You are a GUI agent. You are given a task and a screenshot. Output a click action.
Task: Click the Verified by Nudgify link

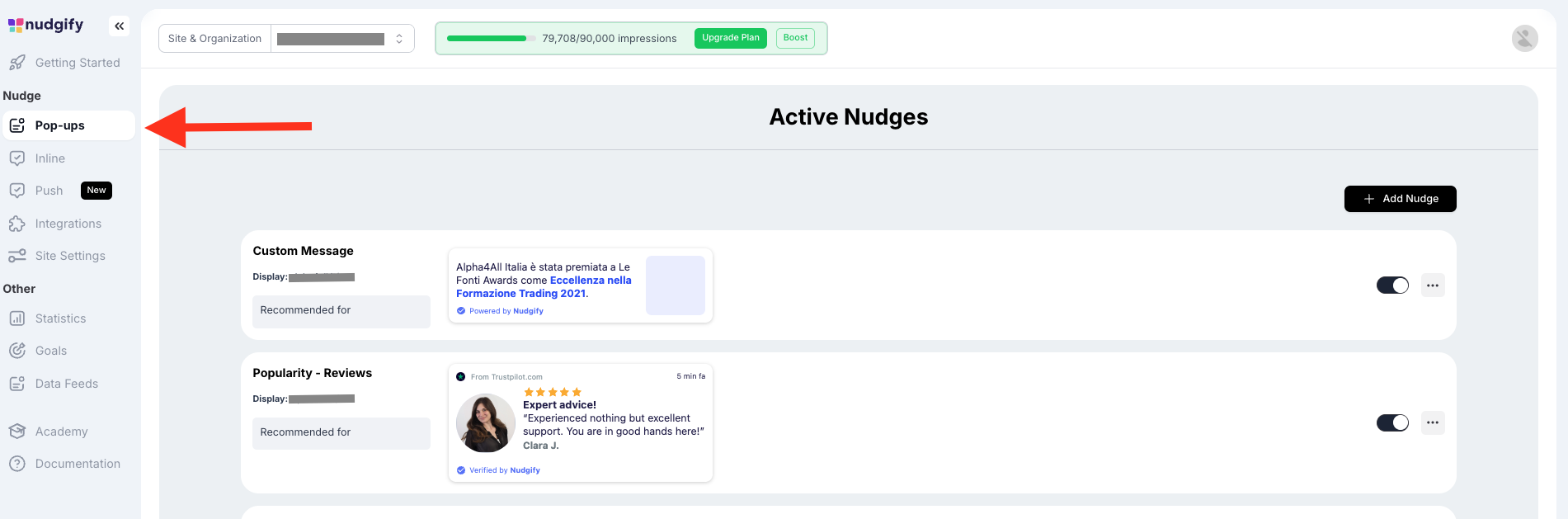[x=505, y=470]
